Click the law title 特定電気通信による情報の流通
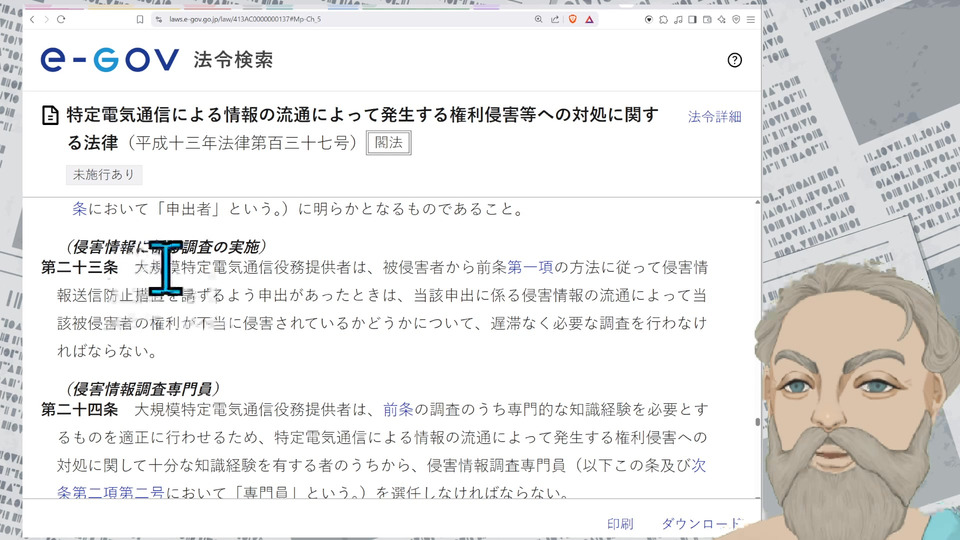This screenshot has height=540, width=960. pyautogui.click(x=362, y=128)
